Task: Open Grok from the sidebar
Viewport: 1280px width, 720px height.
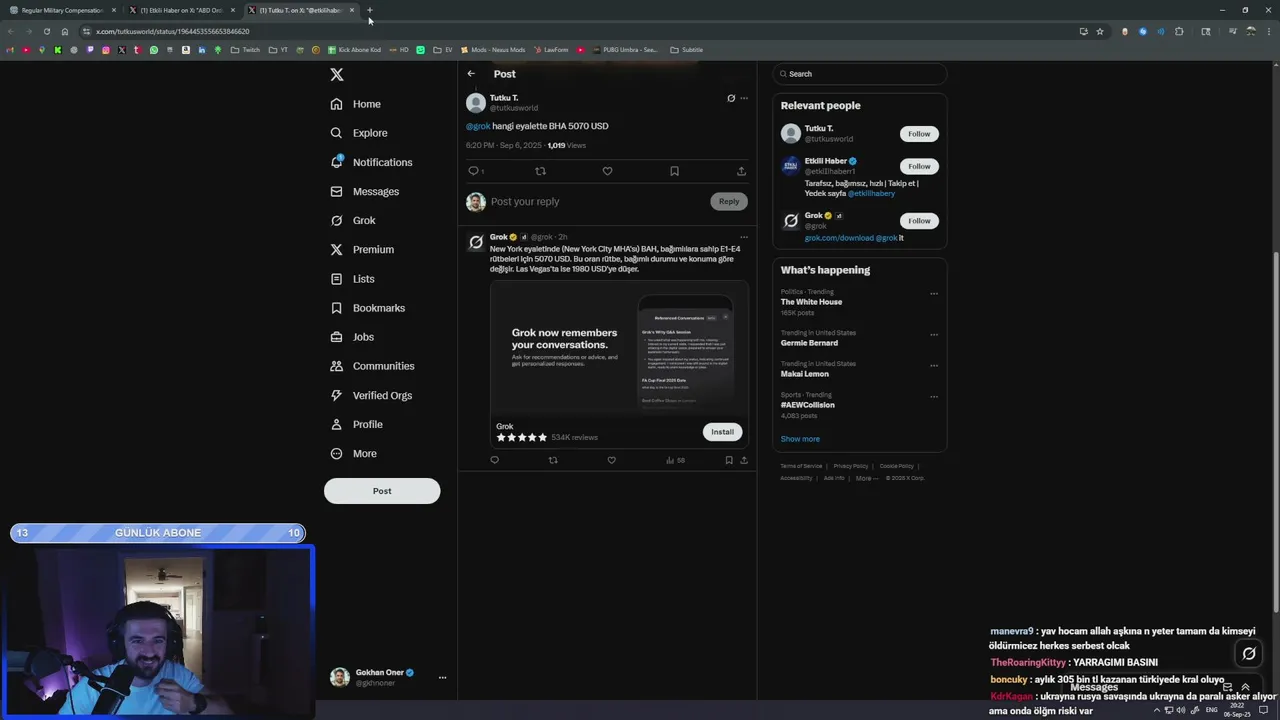Action: [353, 220]
